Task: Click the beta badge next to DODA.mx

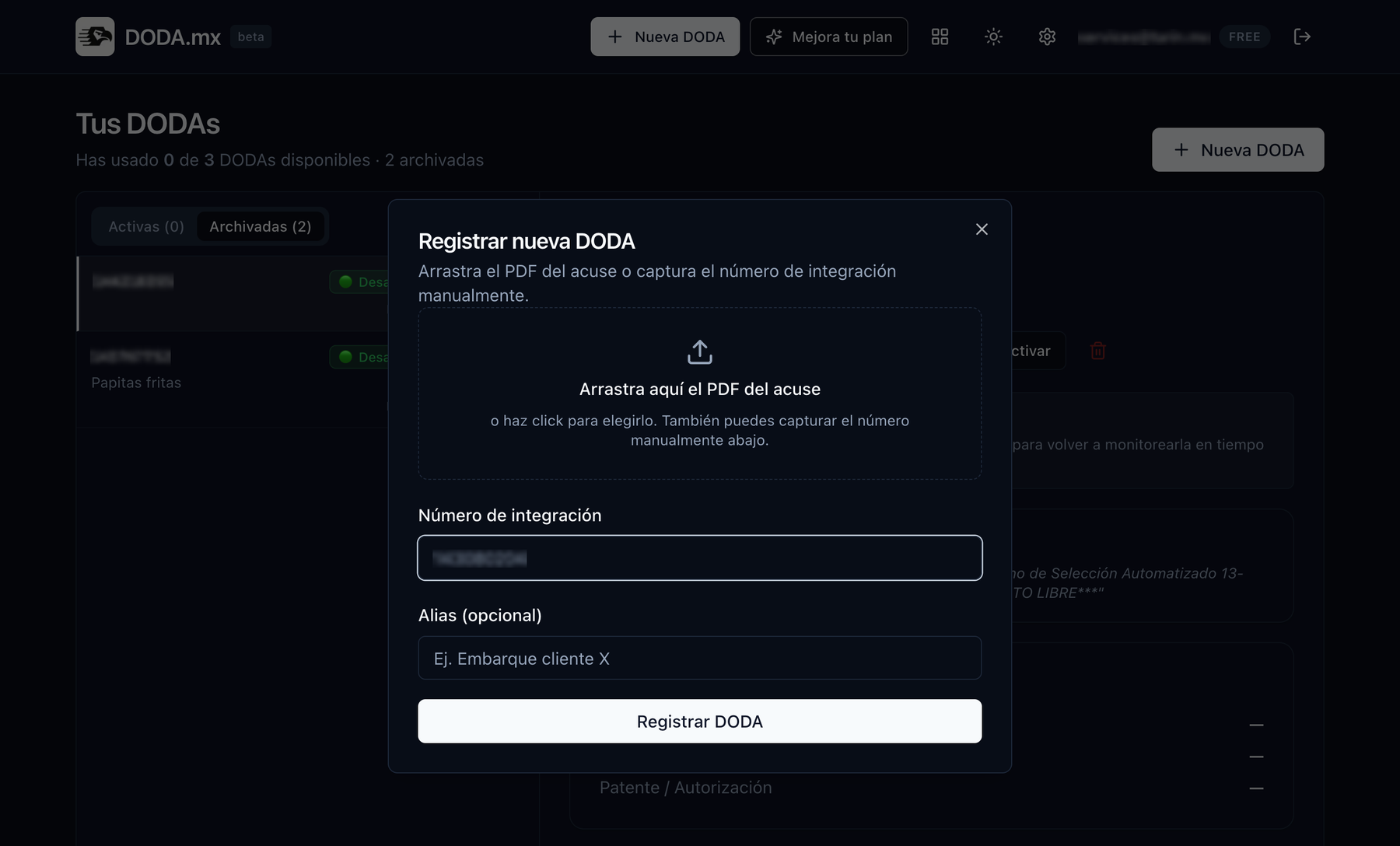Action: pos(250,37)
